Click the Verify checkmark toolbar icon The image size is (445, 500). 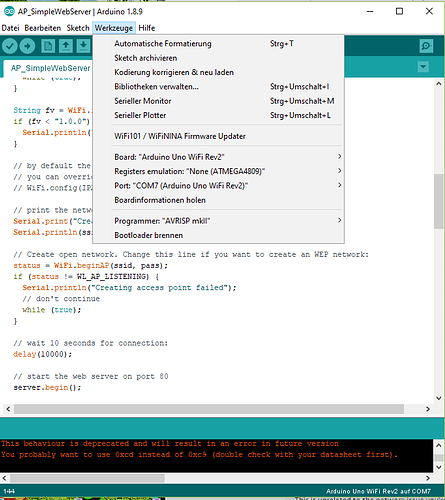coord(10,46)
